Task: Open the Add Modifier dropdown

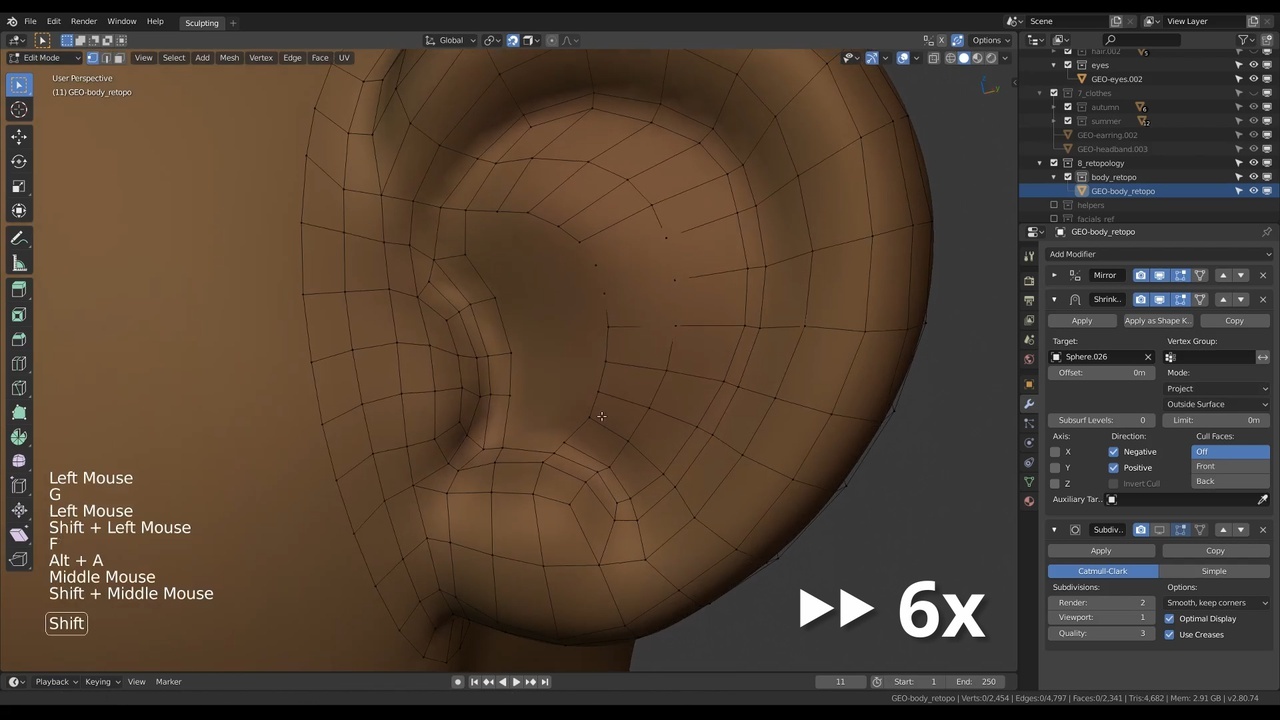Action: [1158, 254]
